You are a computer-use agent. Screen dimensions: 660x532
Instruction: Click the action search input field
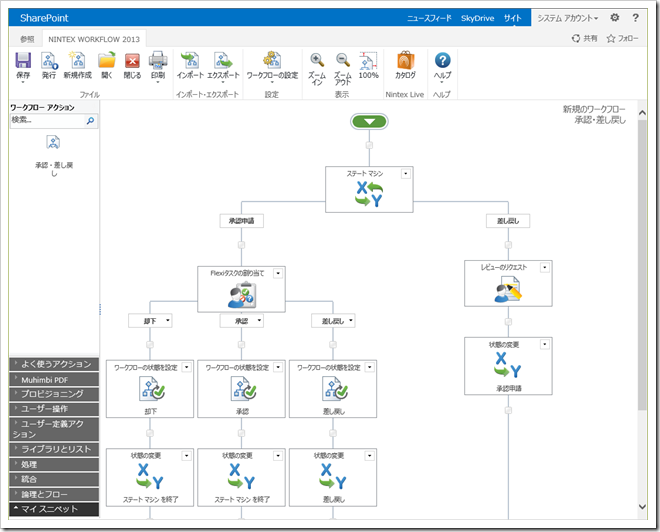coord(46,120)
